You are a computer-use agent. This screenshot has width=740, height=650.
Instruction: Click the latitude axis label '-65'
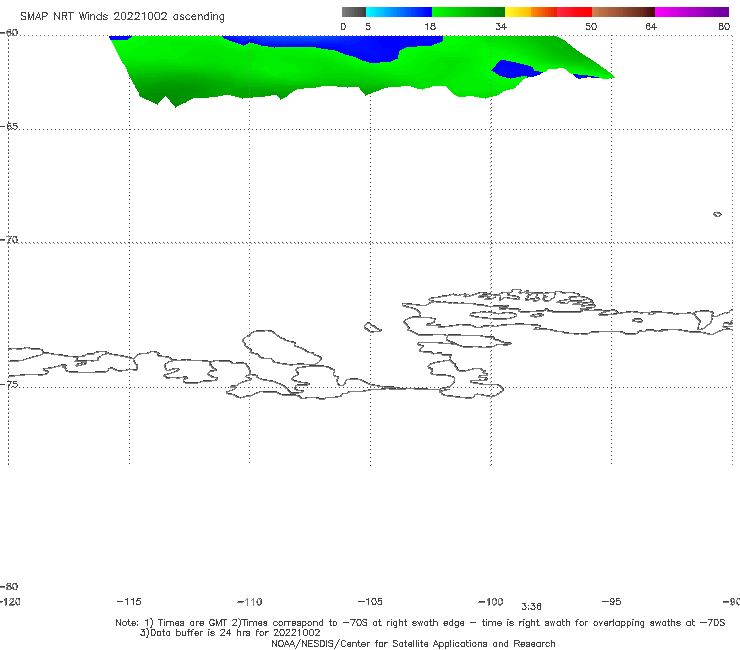(x=9, y=127)
